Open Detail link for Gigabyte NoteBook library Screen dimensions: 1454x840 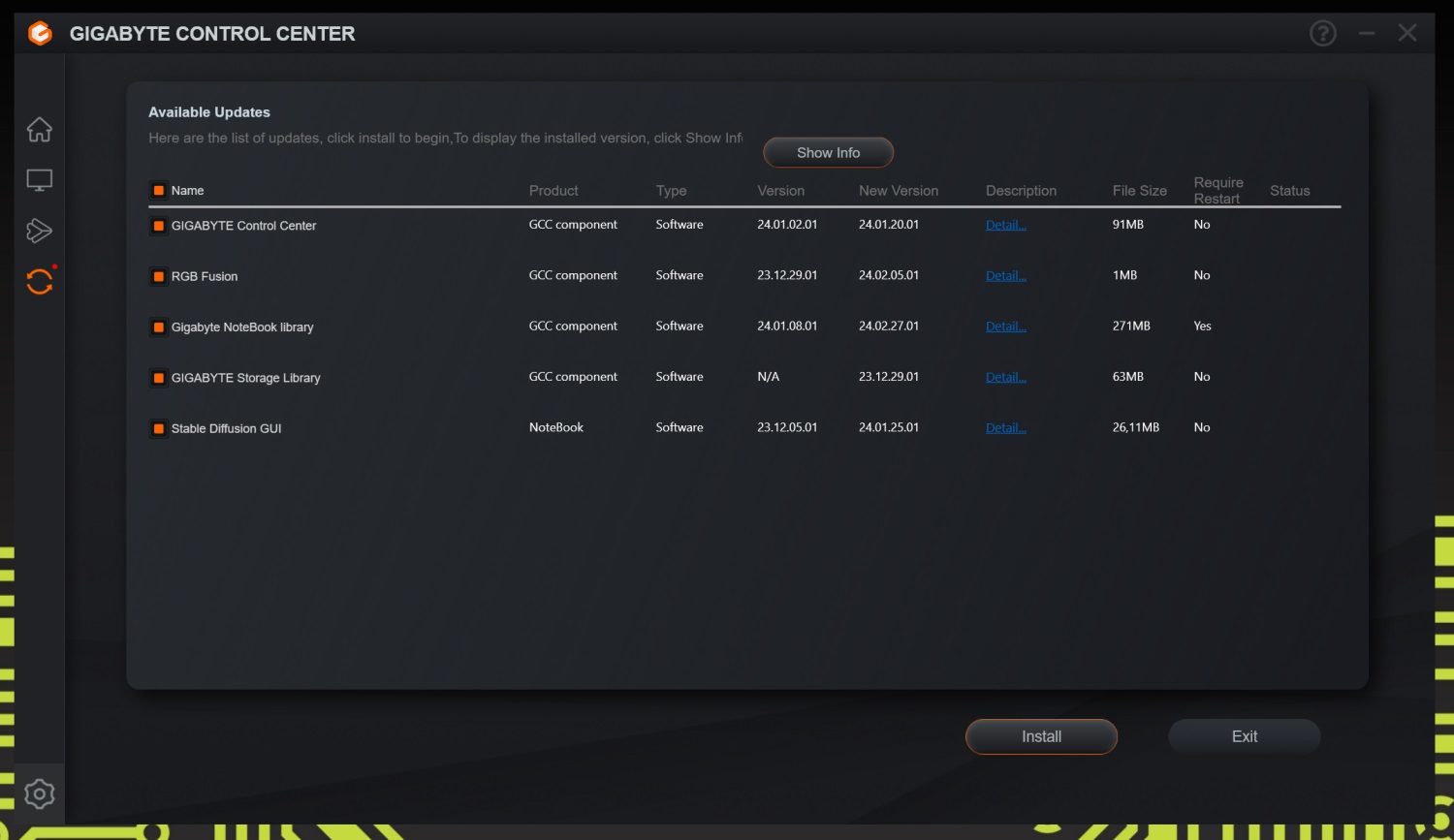pyautogui.click(x=1006, y=327)
